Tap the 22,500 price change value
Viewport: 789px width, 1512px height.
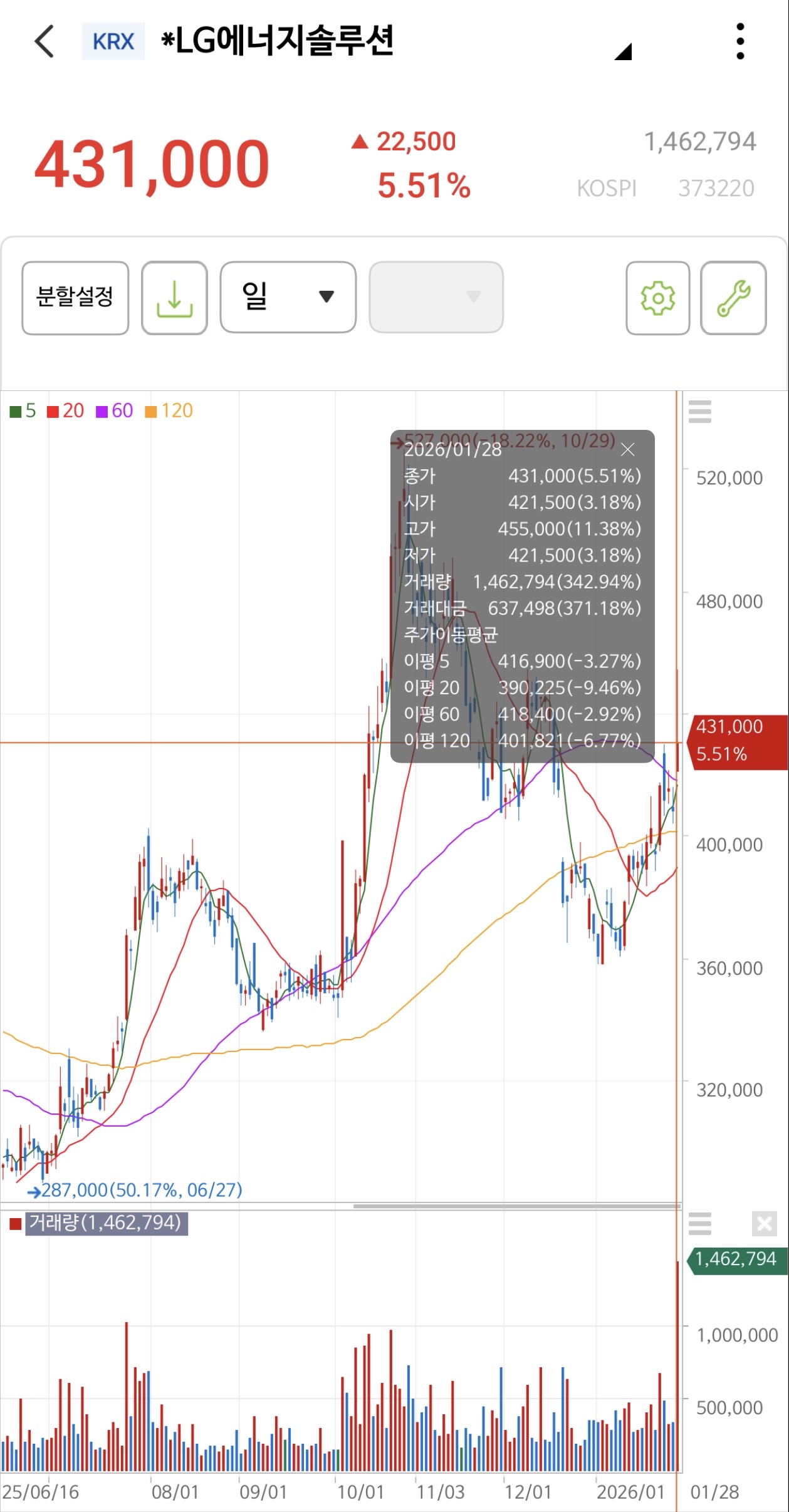(416, 142)
